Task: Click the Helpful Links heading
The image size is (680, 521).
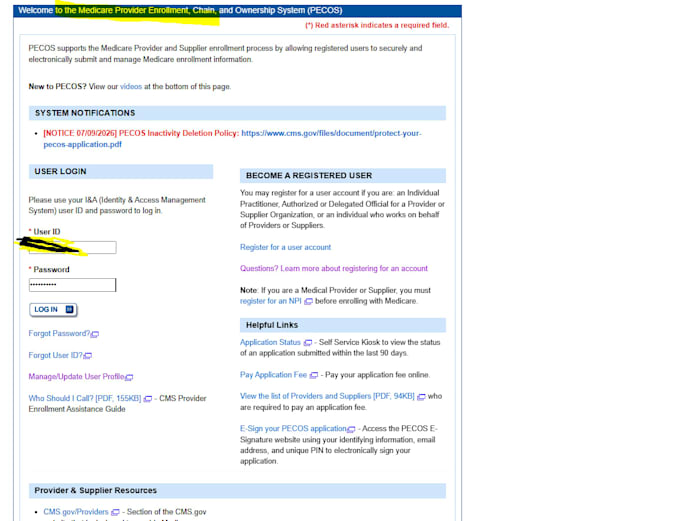Action: (x=272, y=325)
